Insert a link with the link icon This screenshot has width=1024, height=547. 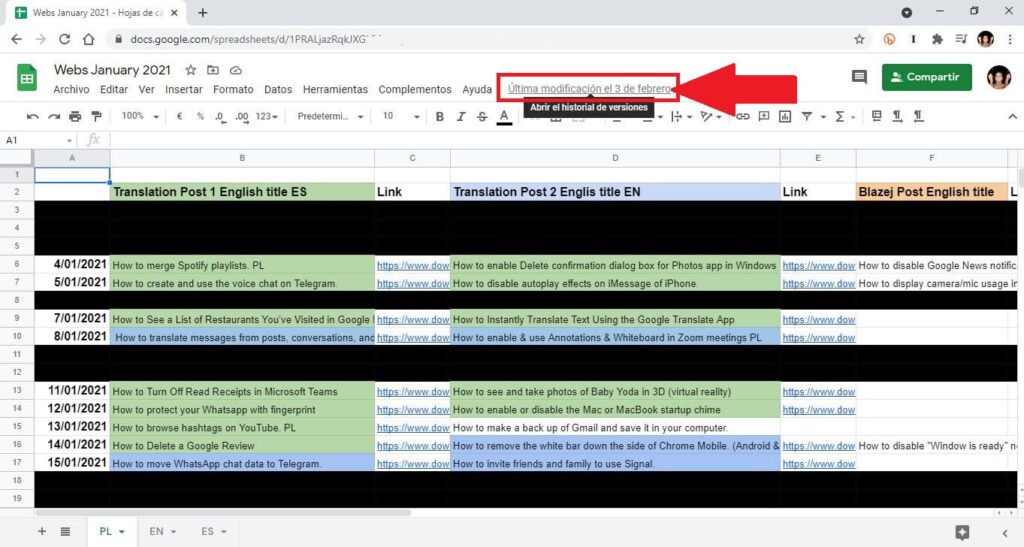tap(743, 117)
